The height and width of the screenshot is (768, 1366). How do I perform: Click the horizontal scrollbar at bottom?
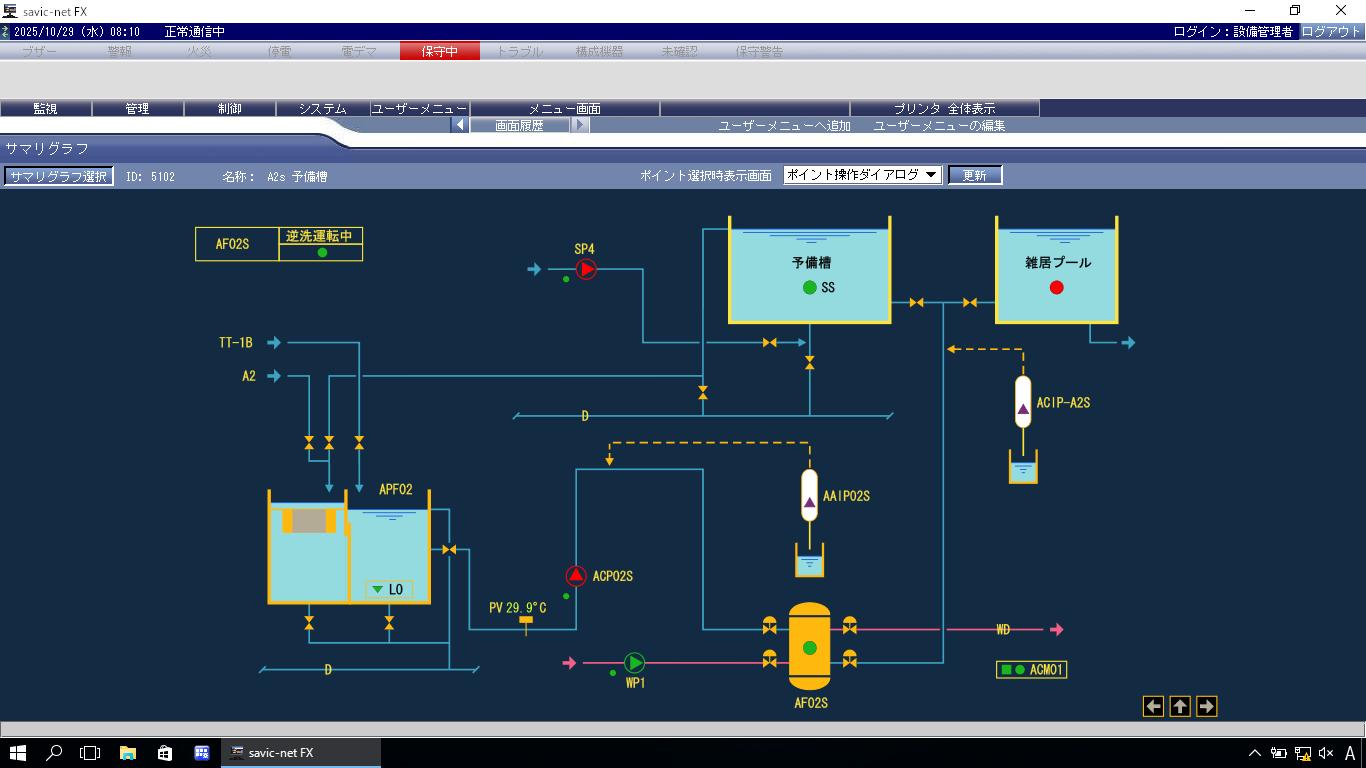point(683,729)
